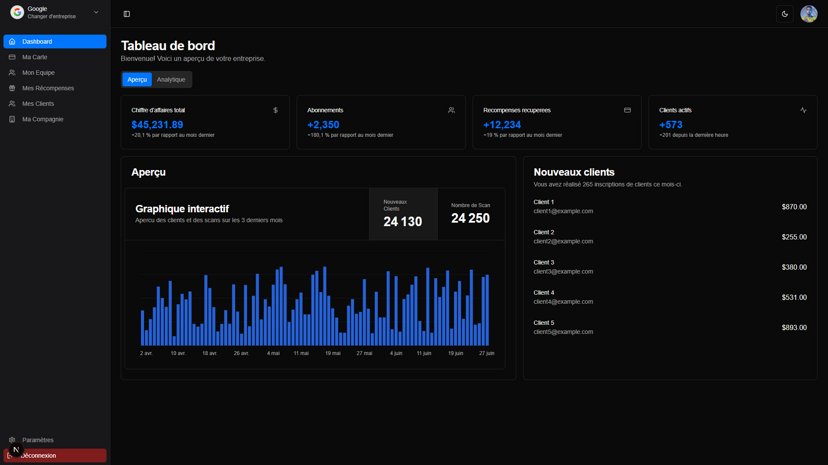Click the $531.00 amount
The width and height of the screenshot is (828, 465).
click(794, 298)
